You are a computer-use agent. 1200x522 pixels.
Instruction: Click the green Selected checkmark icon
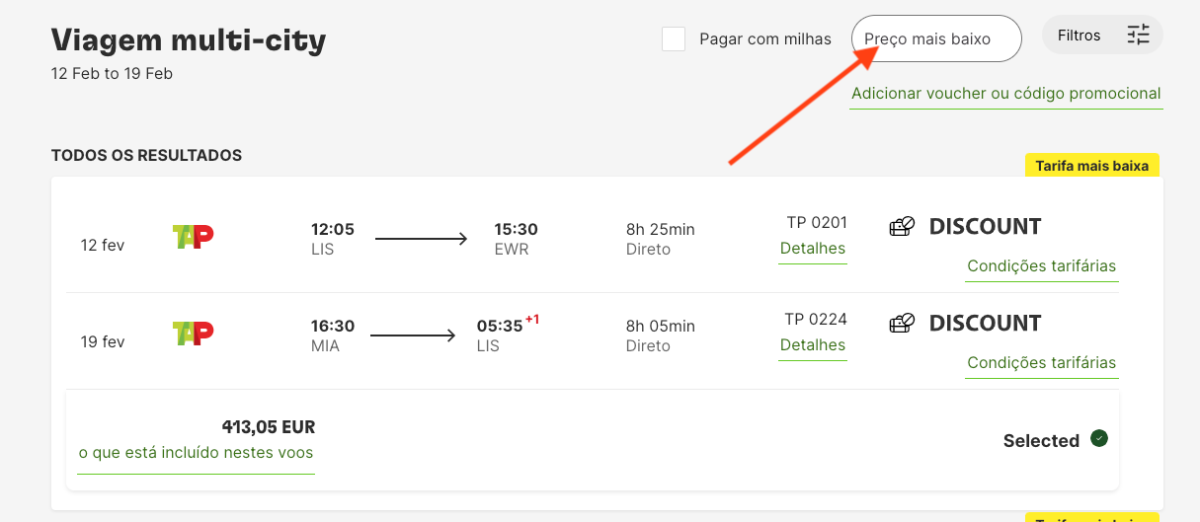click(x=1099, y=438)
